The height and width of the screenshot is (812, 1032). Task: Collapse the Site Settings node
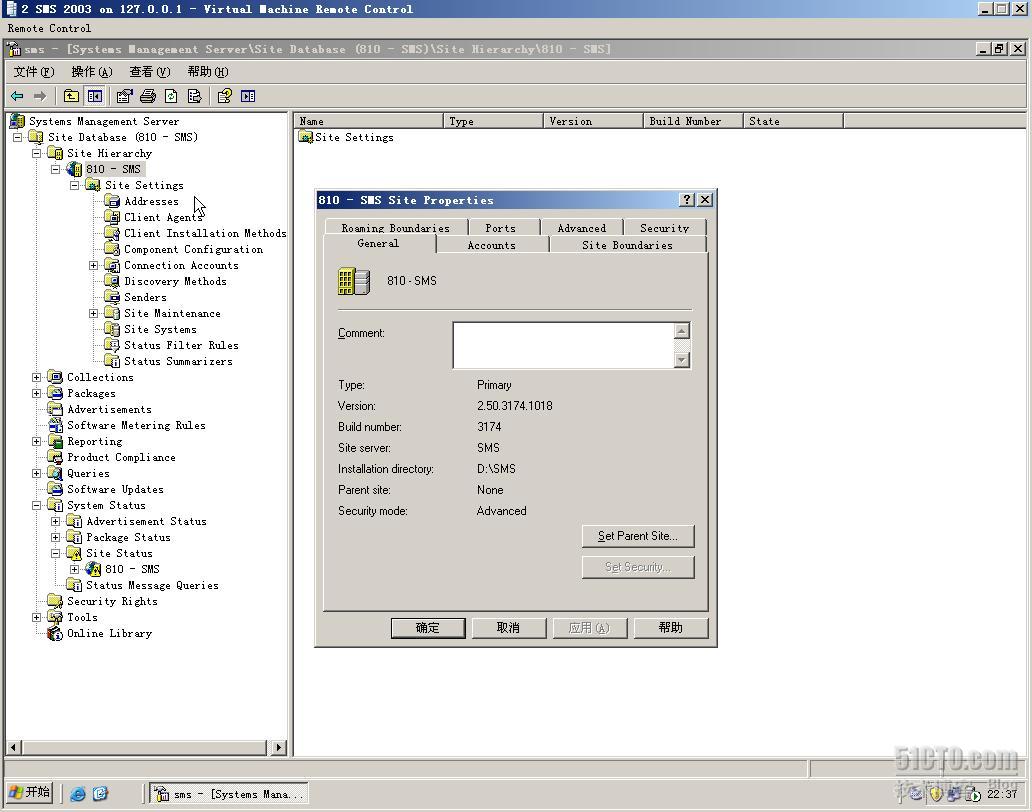[x=75, y=186]
